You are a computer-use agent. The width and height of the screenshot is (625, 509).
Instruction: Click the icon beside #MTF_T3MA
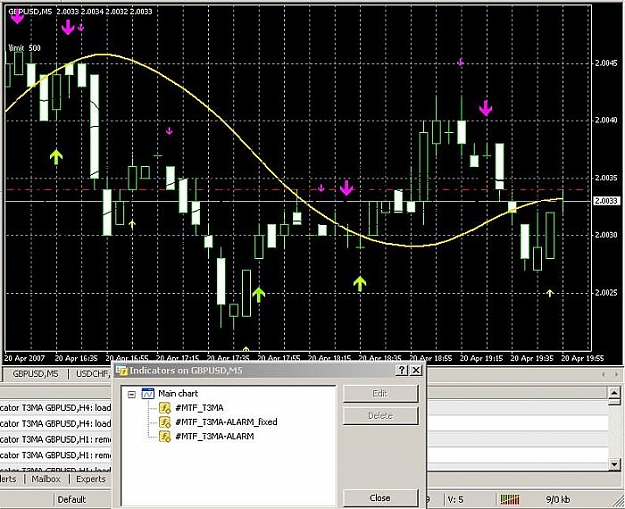[165, 408]
